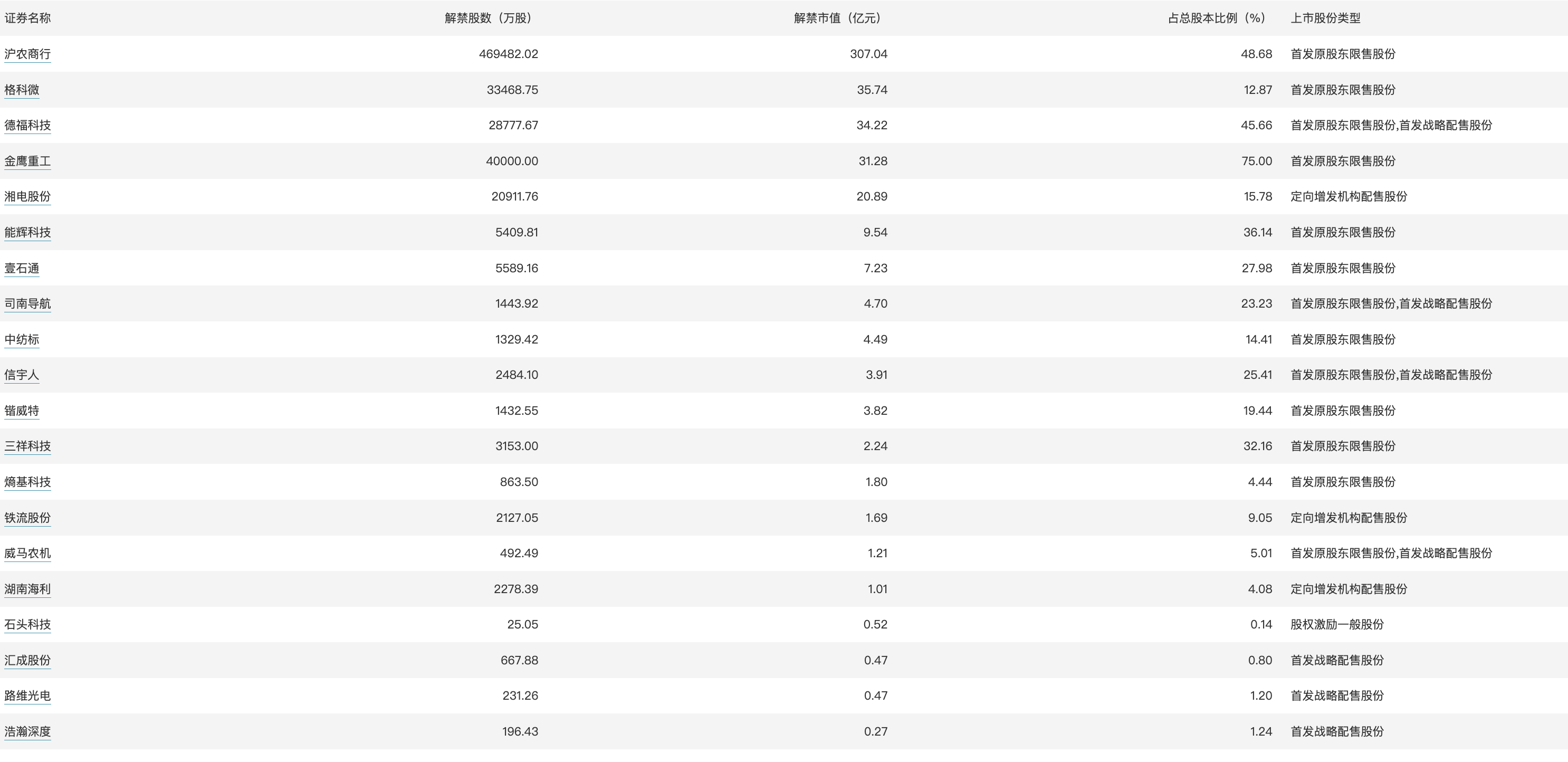1568x762 pixels.
Task: Open the 石头科技 stock link
Action: tap(27, 624)
